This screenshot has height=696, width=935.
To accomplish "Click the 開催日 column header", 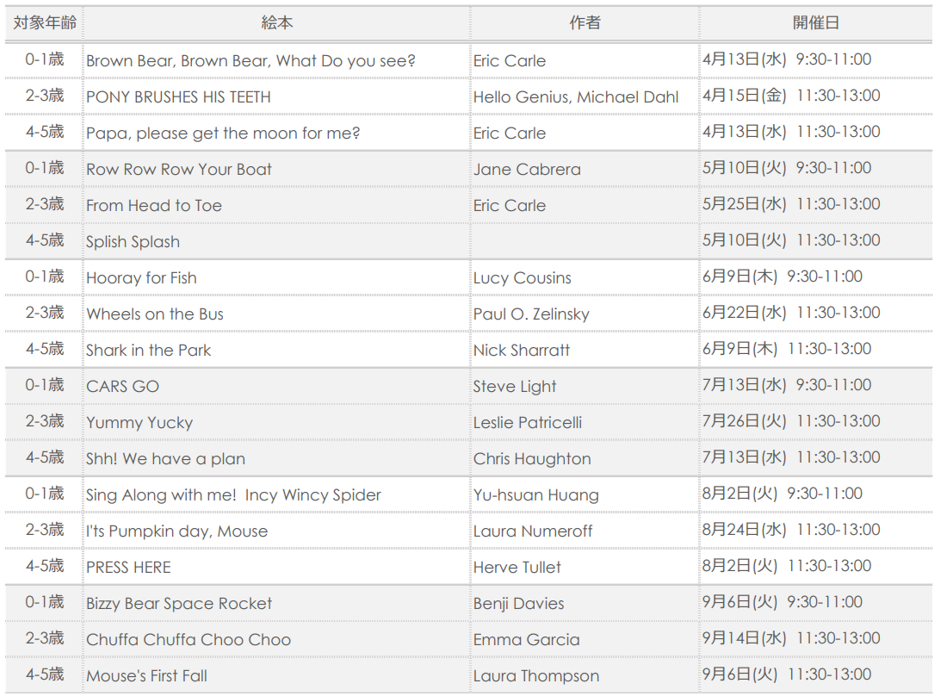I will click(x=815, y=23).
